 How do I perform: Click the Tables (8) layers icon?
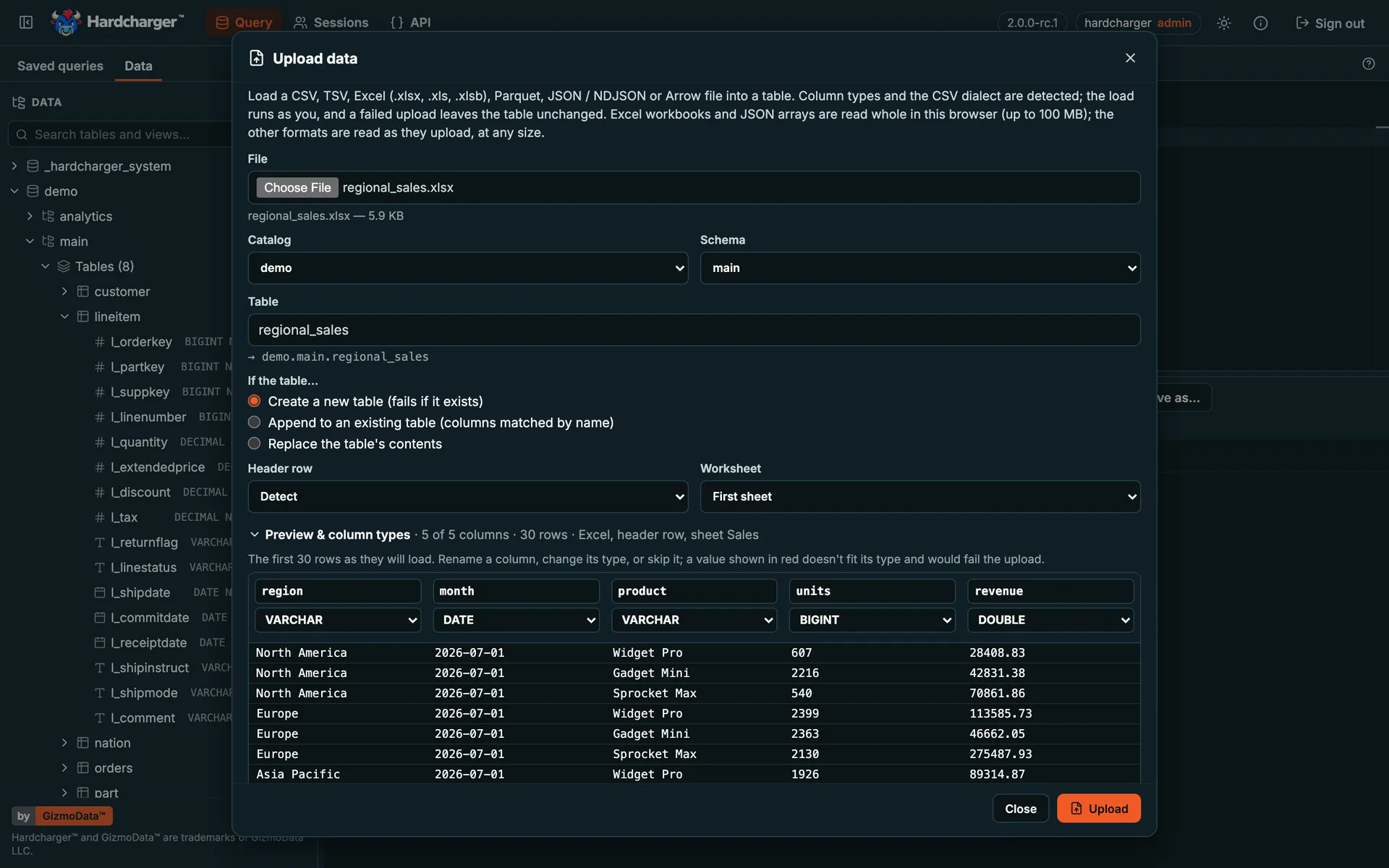pyautogui.click(x=64, y=266)
